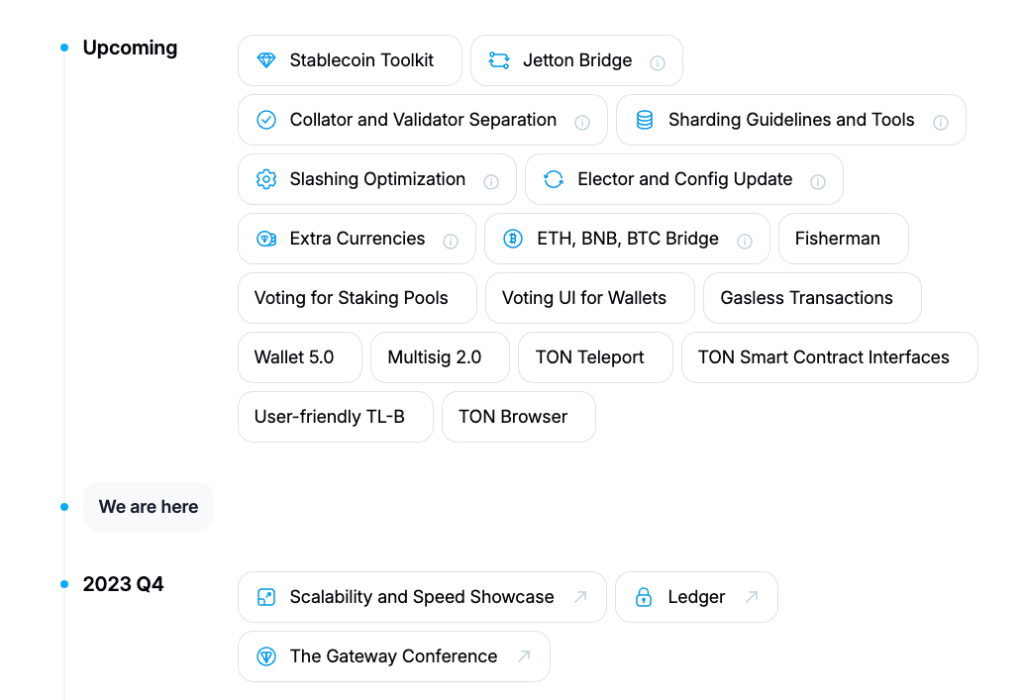The height and width of the screenshot is (700, 1024).
Task: Click the TON Browser chip
Action: (518, 416)
